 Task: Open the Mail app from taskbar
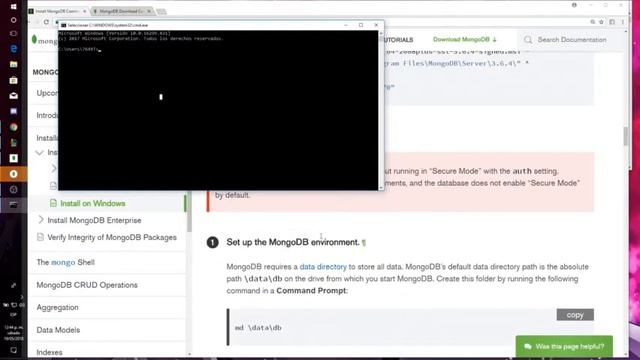(13, 96)
